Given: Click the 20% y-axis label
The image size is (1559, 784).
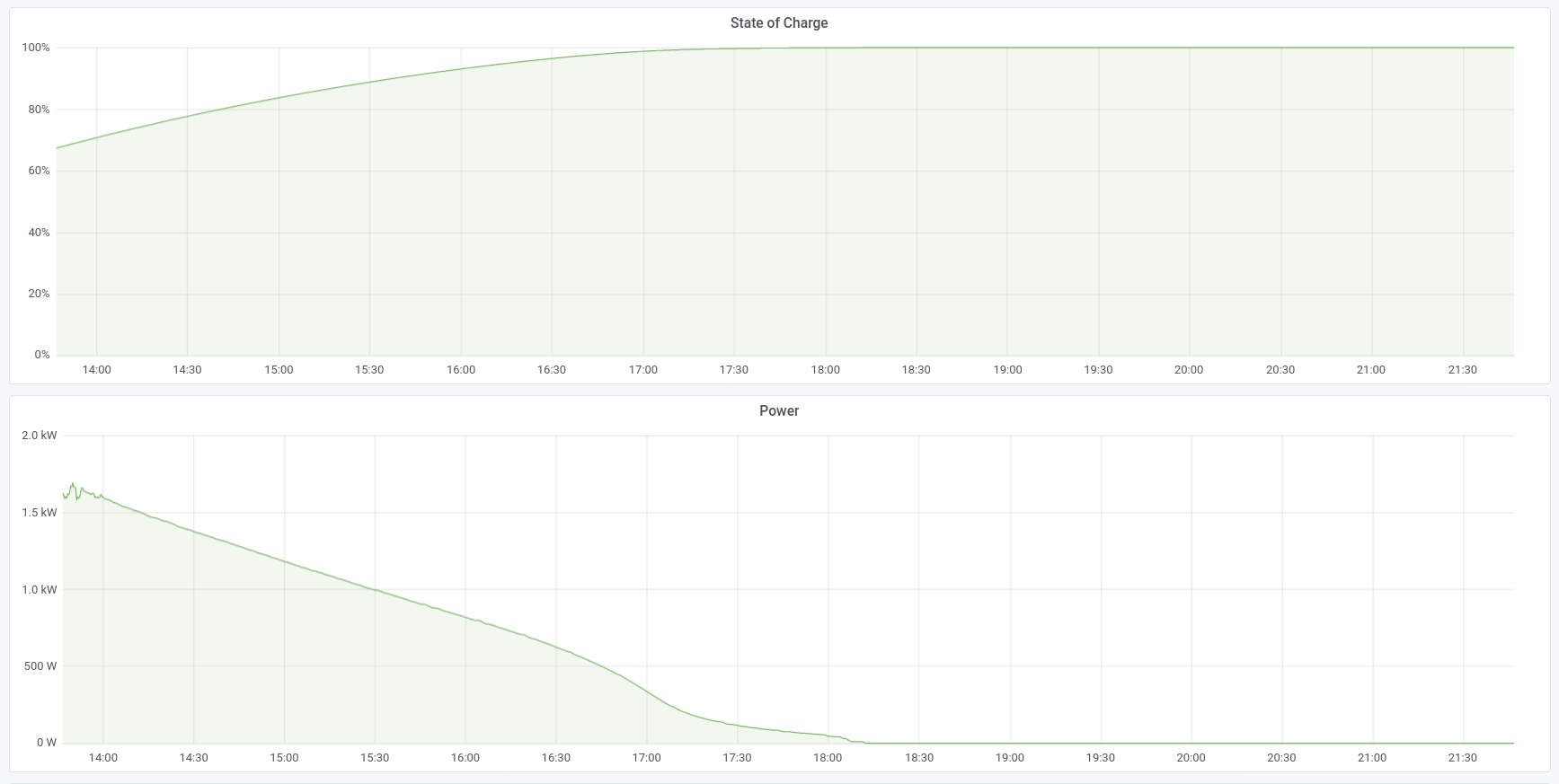Looking at the screenshot, I should 39,294.
